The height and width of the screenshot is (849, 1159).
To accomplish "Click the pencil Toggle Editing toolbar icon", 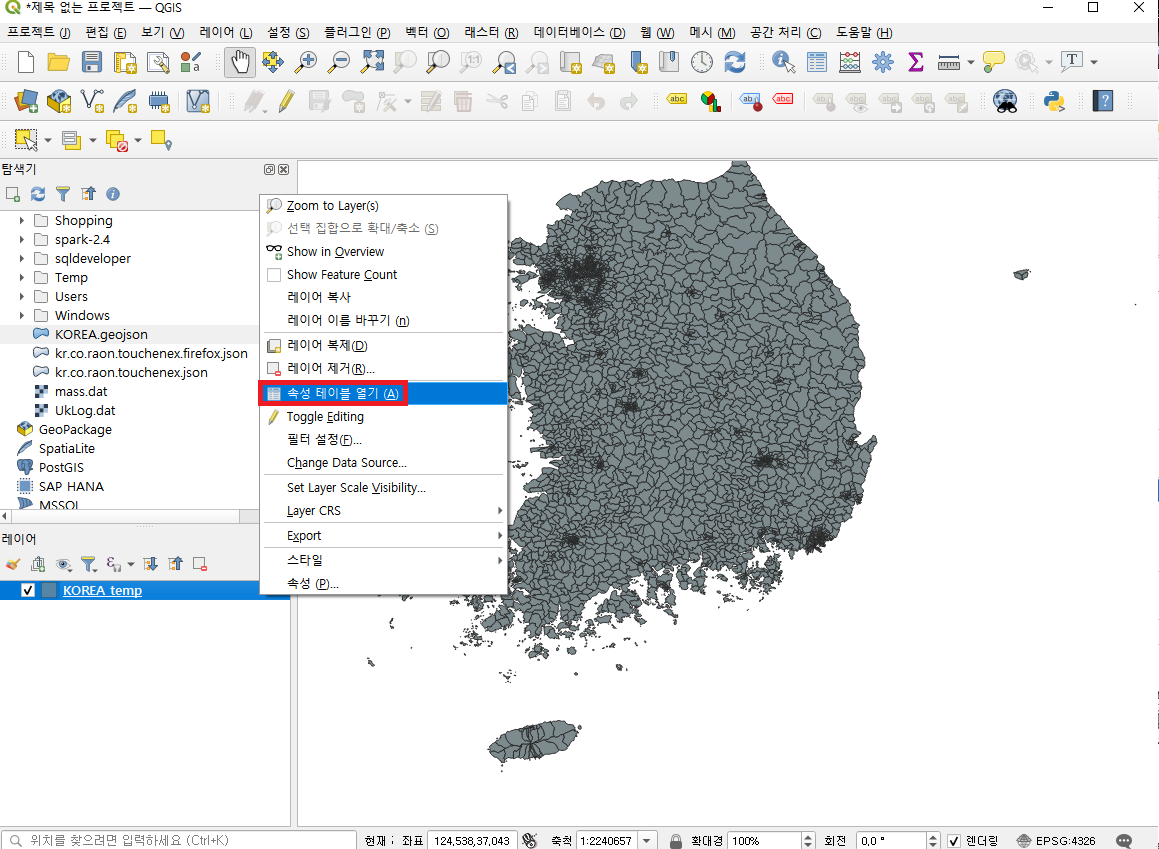I will tap(286, 100).
